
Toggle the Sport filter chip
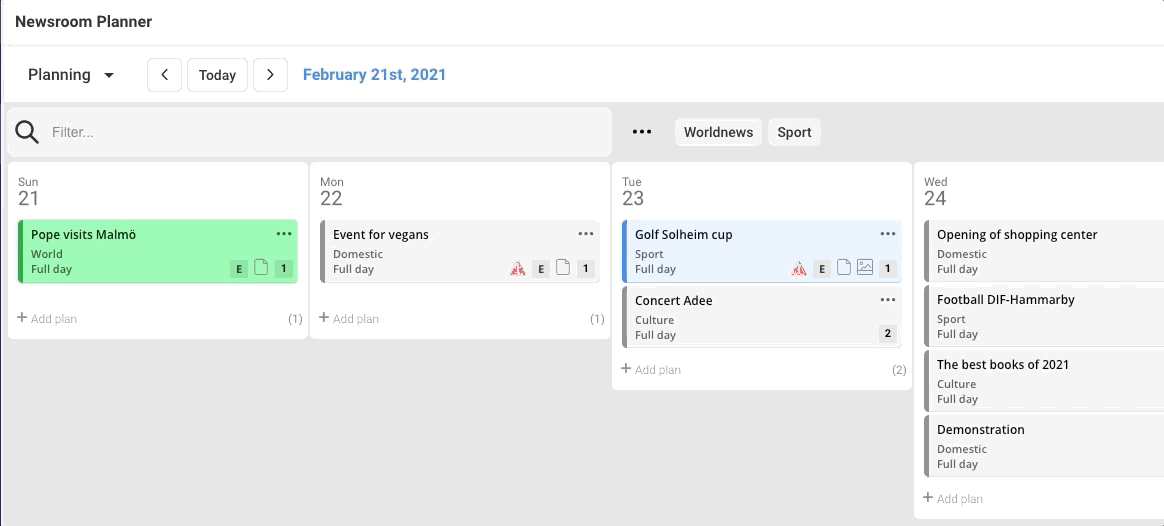tap(794, 132)
